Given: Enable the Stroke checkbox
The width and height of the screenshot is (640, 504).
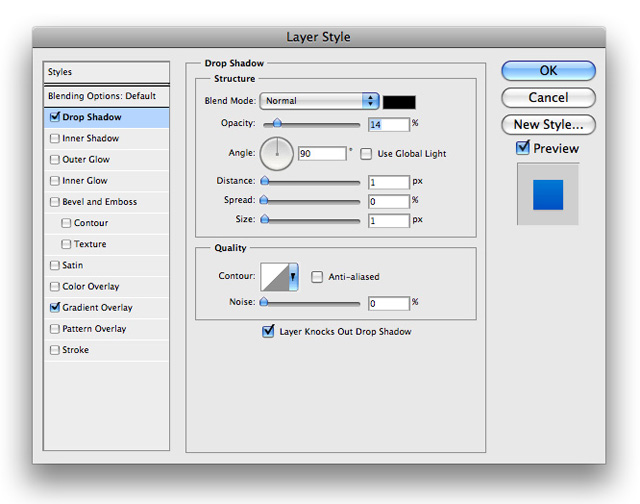Looking at the screenshot, I should click(55, 350).
